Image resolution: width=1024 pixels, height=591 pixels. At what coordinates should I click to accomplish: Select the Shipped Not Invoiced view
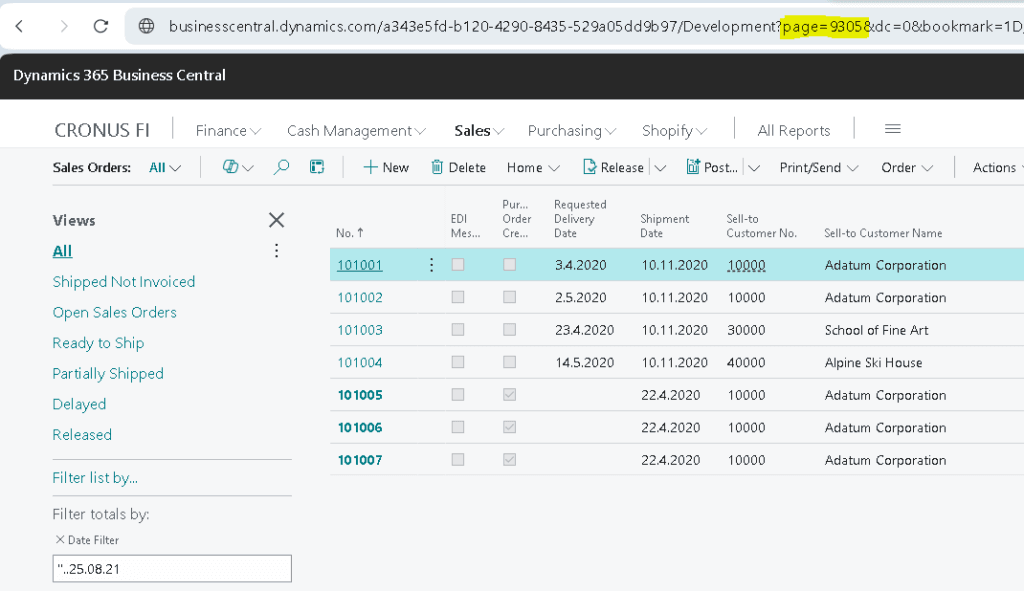click(124, 282)
